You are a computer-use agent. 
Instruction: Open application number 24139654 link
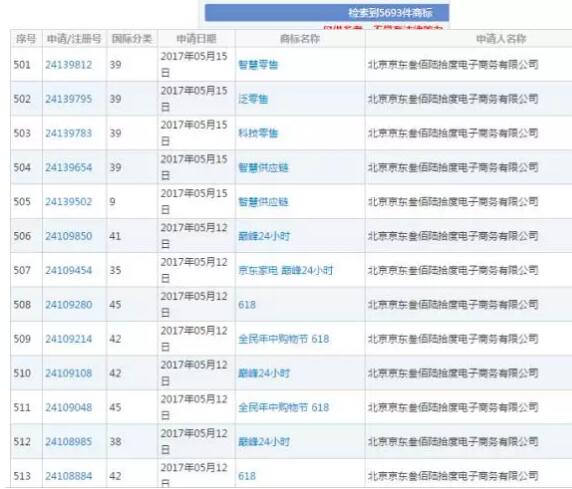click(69, 168)
